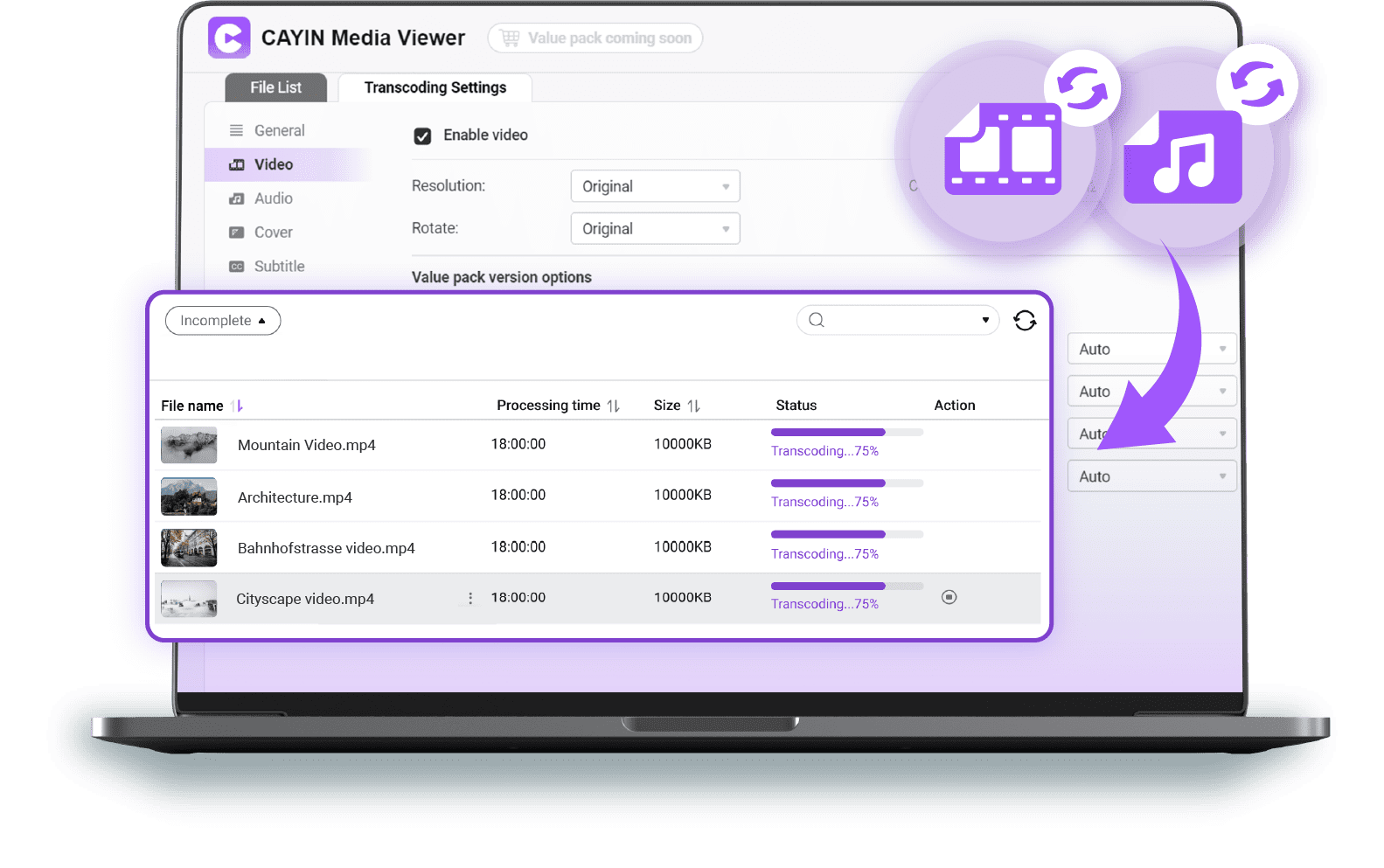Click the Value pack coming soon button
Viewport: 1384px width, 868px height.
point(595,38)
